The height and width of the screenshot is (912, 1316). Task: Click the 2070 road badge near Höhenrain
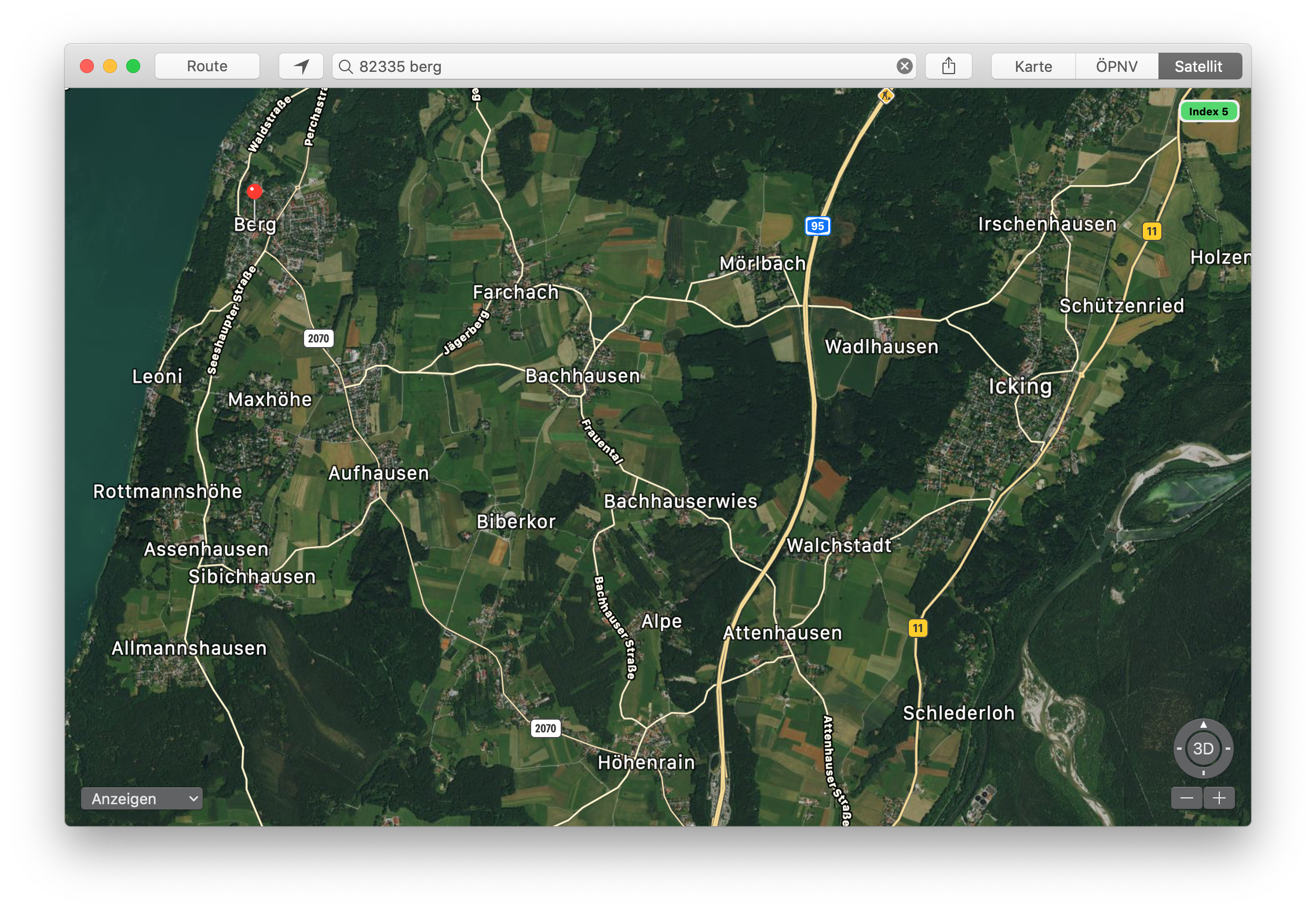[x=545, y=728]
